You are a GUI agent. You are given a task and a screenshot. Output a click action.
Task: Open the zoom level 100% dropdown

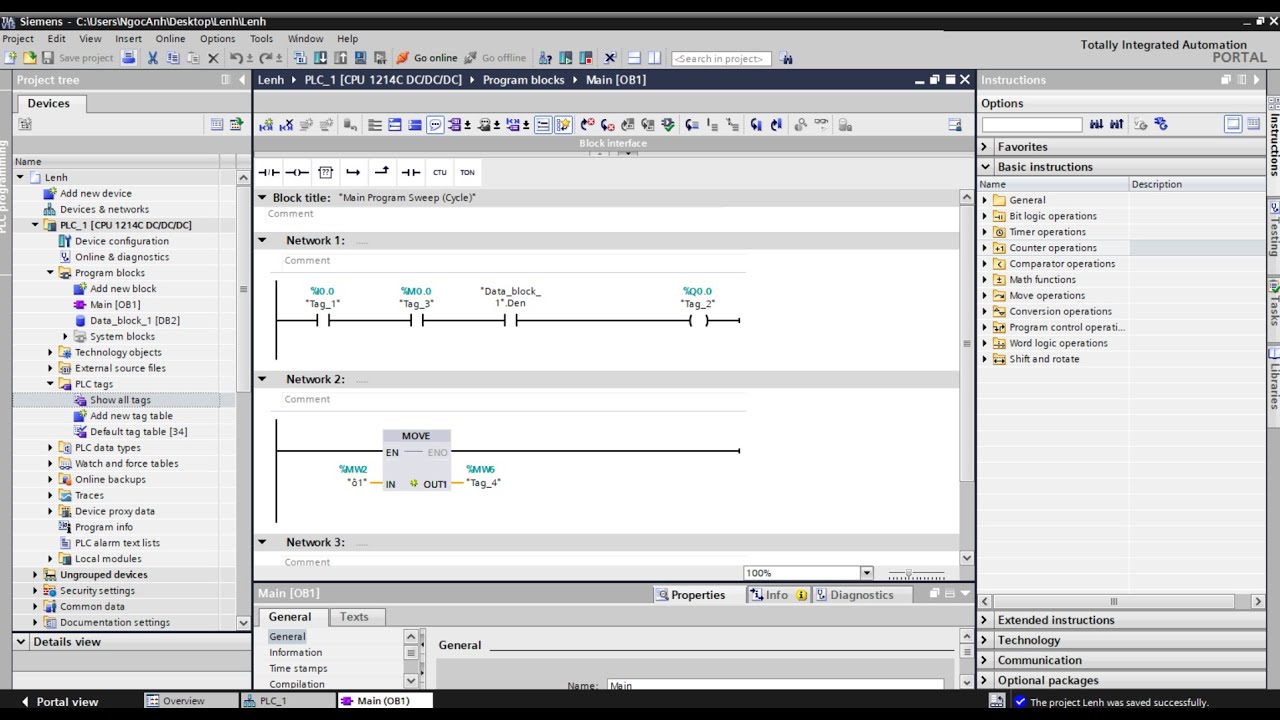(x=867, y=573)
